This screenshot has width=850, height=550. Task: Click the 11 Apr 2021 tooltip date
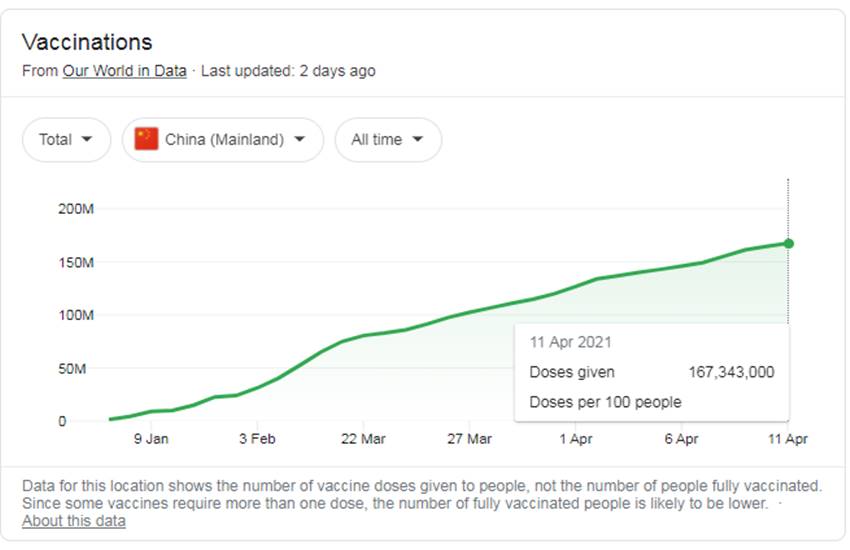(570, 342)
